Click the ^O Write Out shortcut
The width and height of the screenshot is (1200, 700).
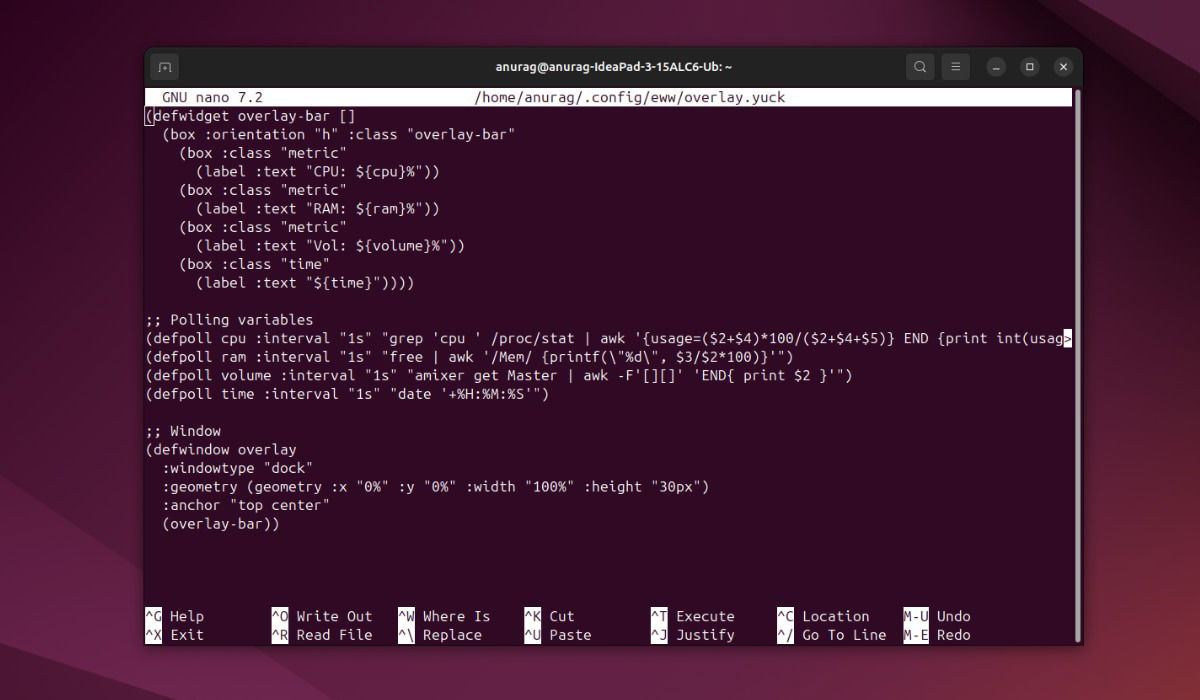coord(321,616)
